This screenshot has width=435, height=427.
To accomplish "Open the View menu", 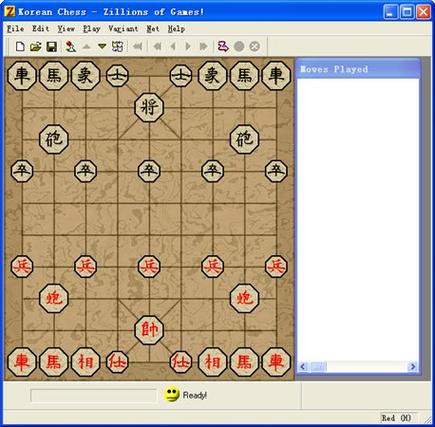I will click(66, 29).
